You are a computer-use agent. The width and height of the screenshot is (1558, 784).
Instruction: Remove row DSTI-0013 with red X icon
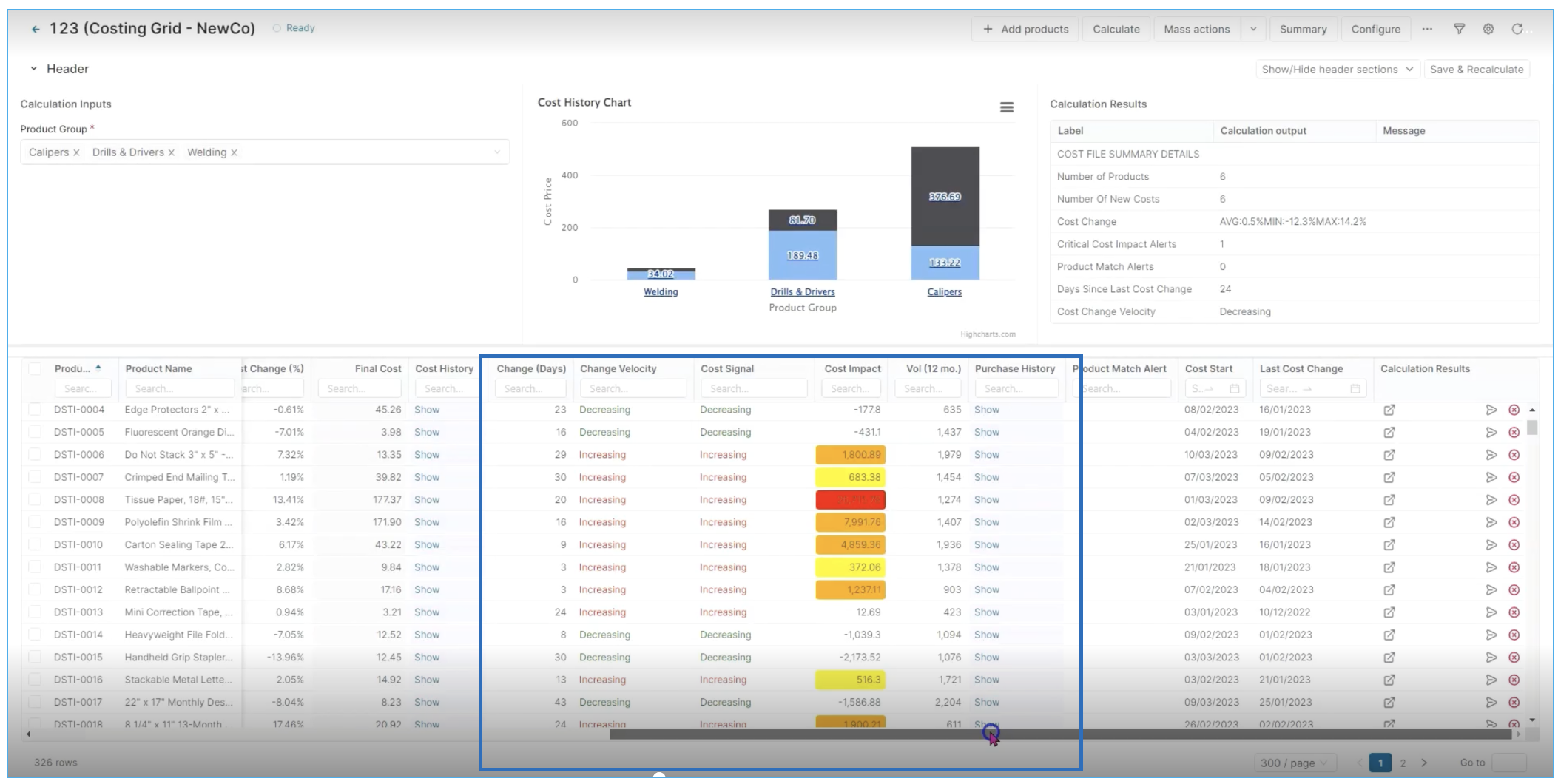1514,612
